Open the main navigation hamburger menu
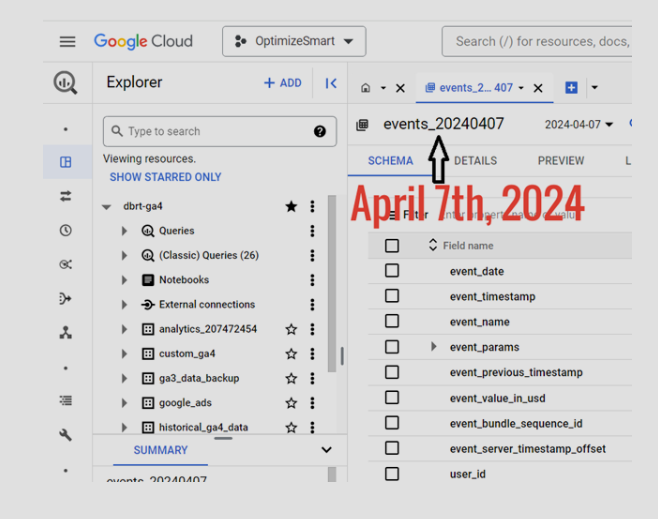The image size is (658, 519). [67, 42]
